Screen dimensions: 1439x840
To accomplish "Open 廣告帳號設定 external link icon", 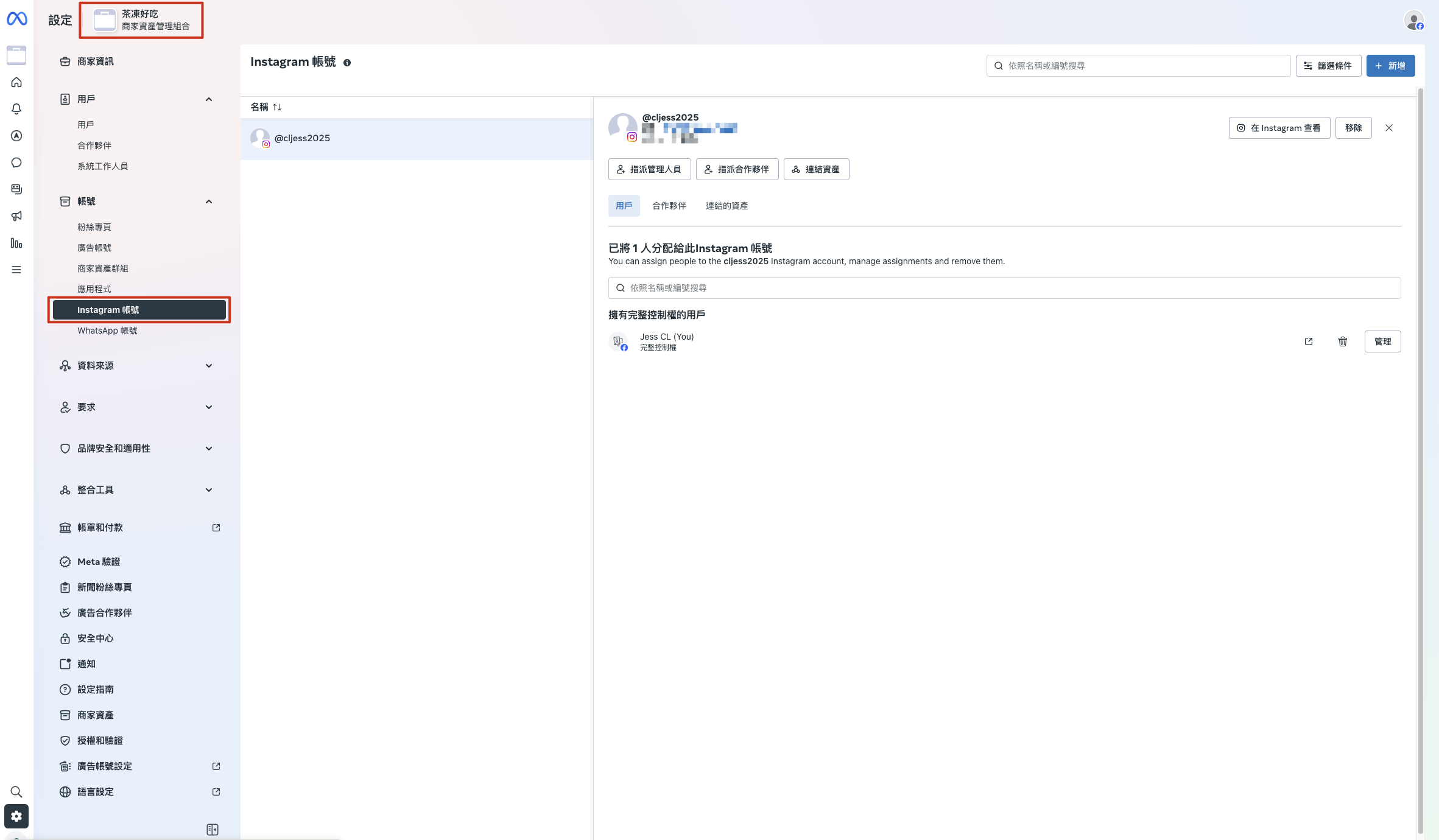I will tap(216, 766).
